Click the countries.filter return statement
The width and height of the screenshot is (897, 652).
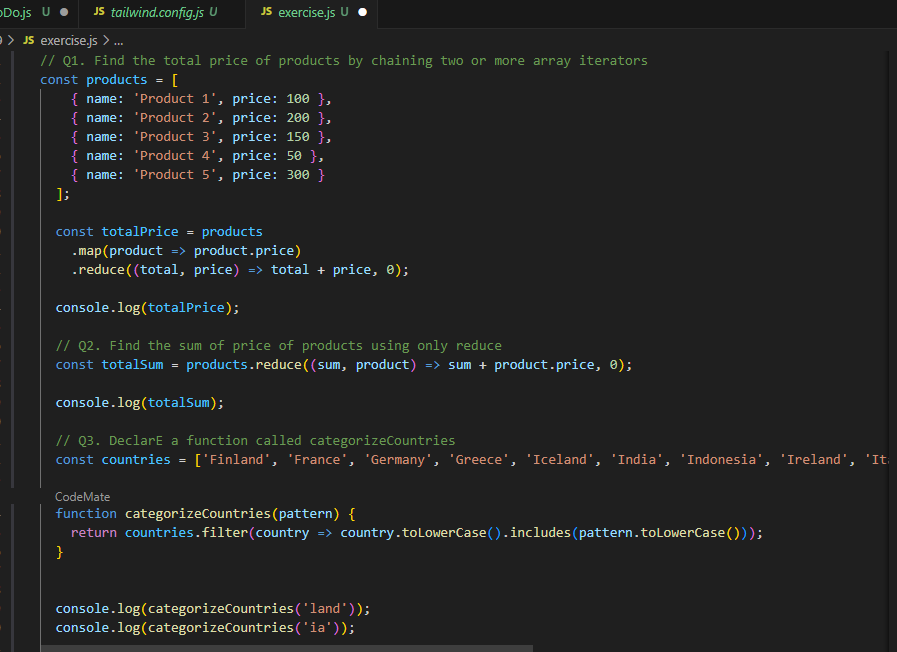[416, 532]
